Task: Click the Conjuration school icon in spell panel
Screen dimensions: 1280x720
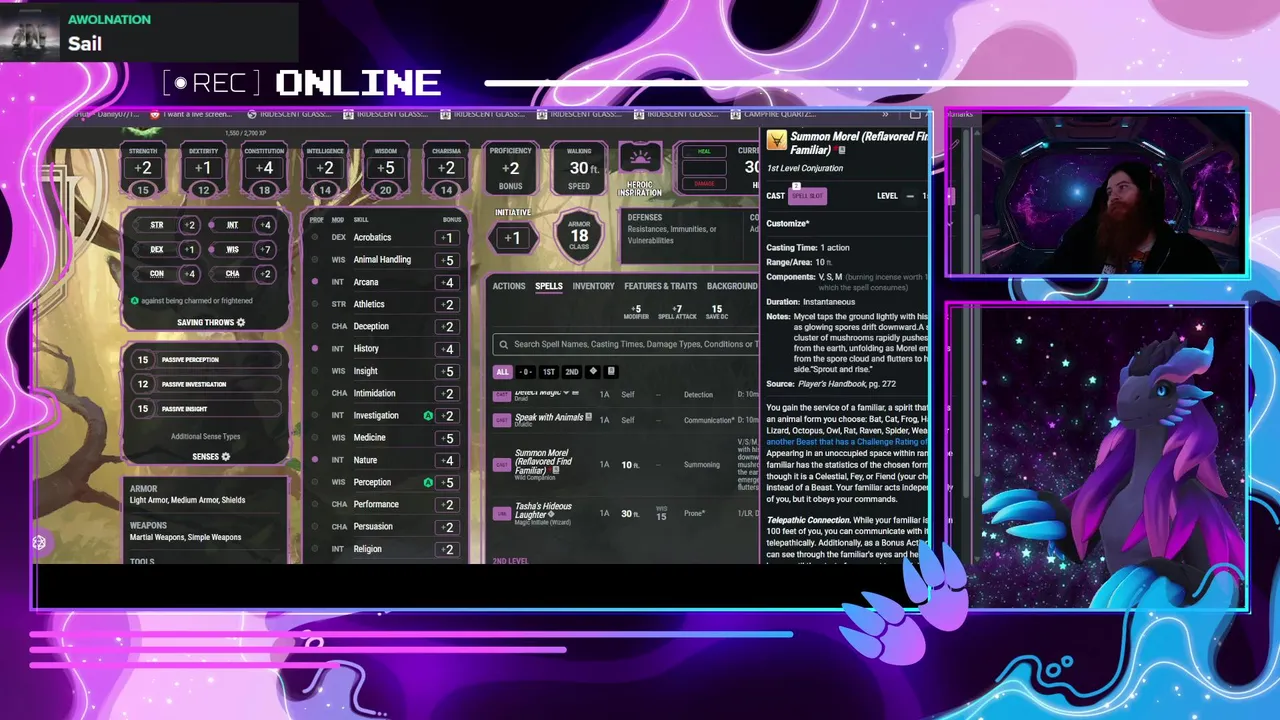Action: coord(775,141)
